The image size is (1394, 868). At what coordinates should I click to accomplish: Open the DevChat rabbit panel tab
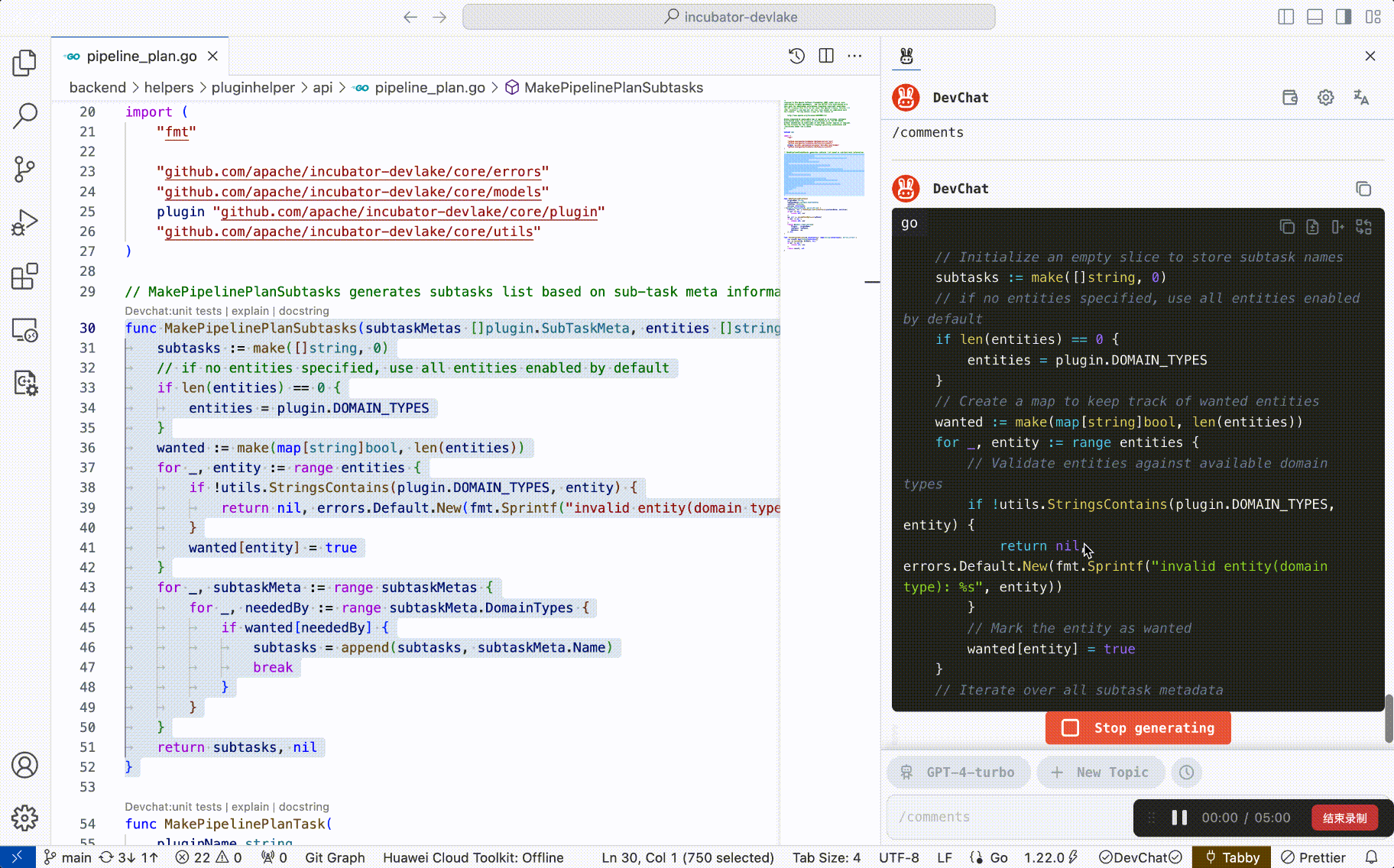pyautogui.click(x=906, y=56)
